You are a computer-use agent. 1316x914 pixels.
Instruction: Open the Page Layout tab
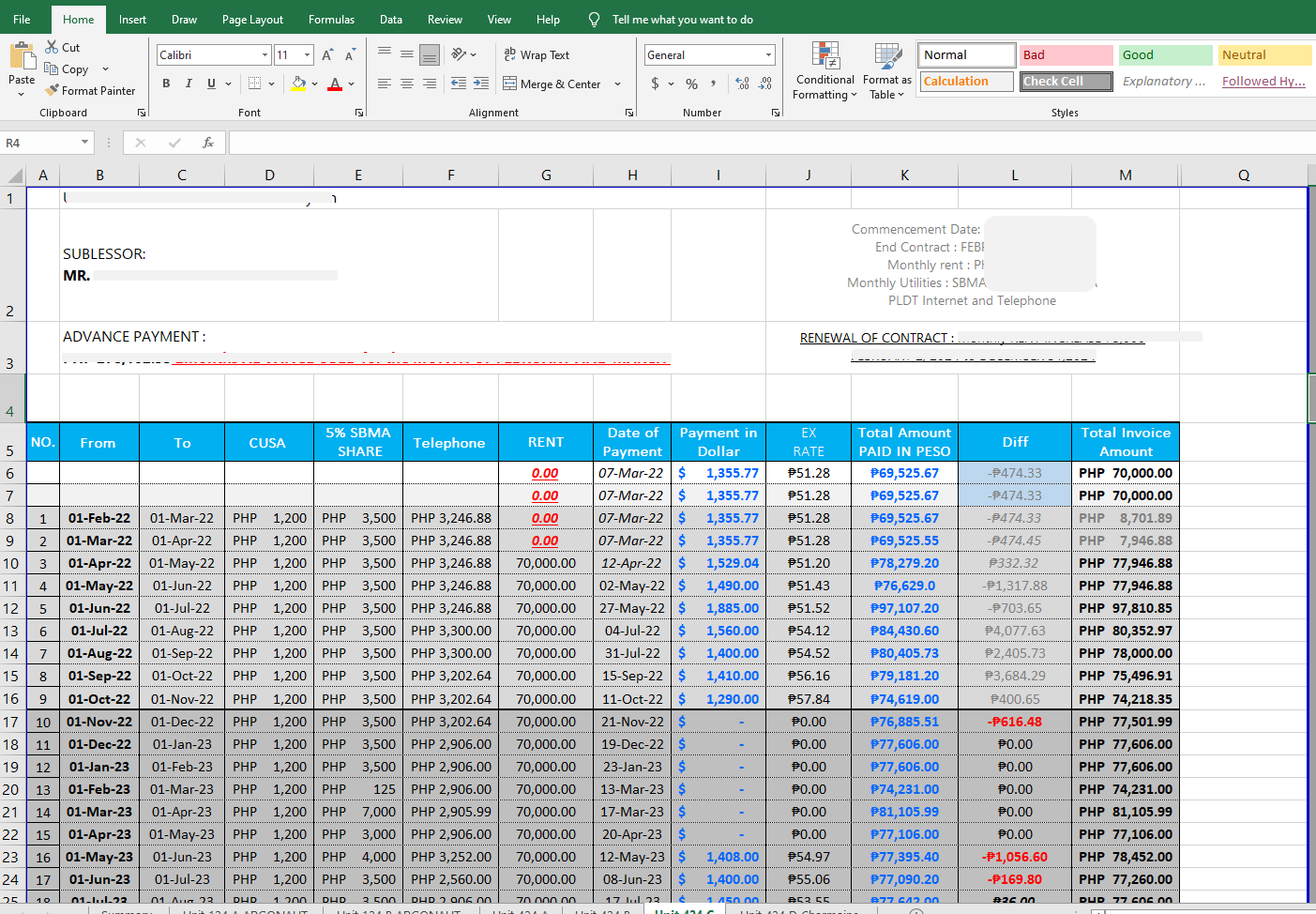point(252,19)
